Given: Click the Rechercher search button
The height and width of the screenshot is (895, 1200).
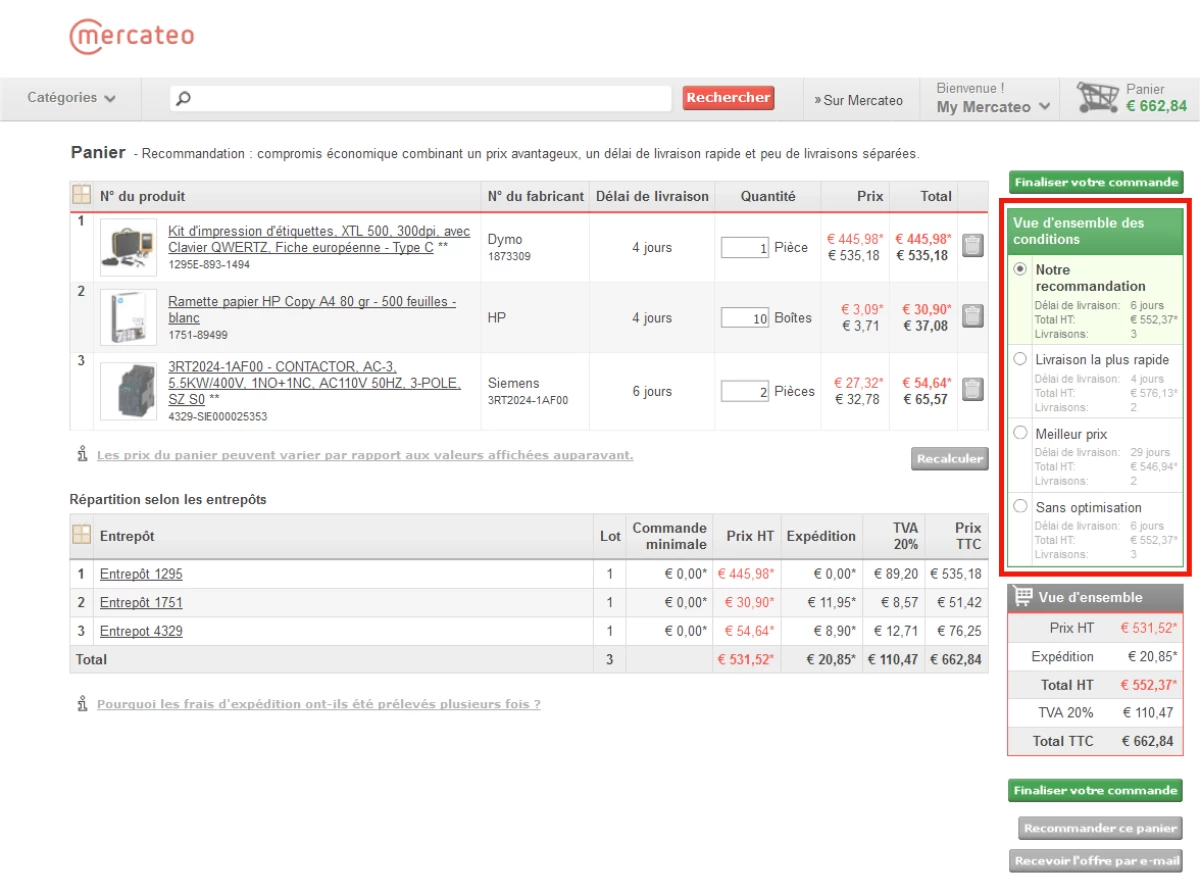Looking at the screenshot, I should coord(728,98).
